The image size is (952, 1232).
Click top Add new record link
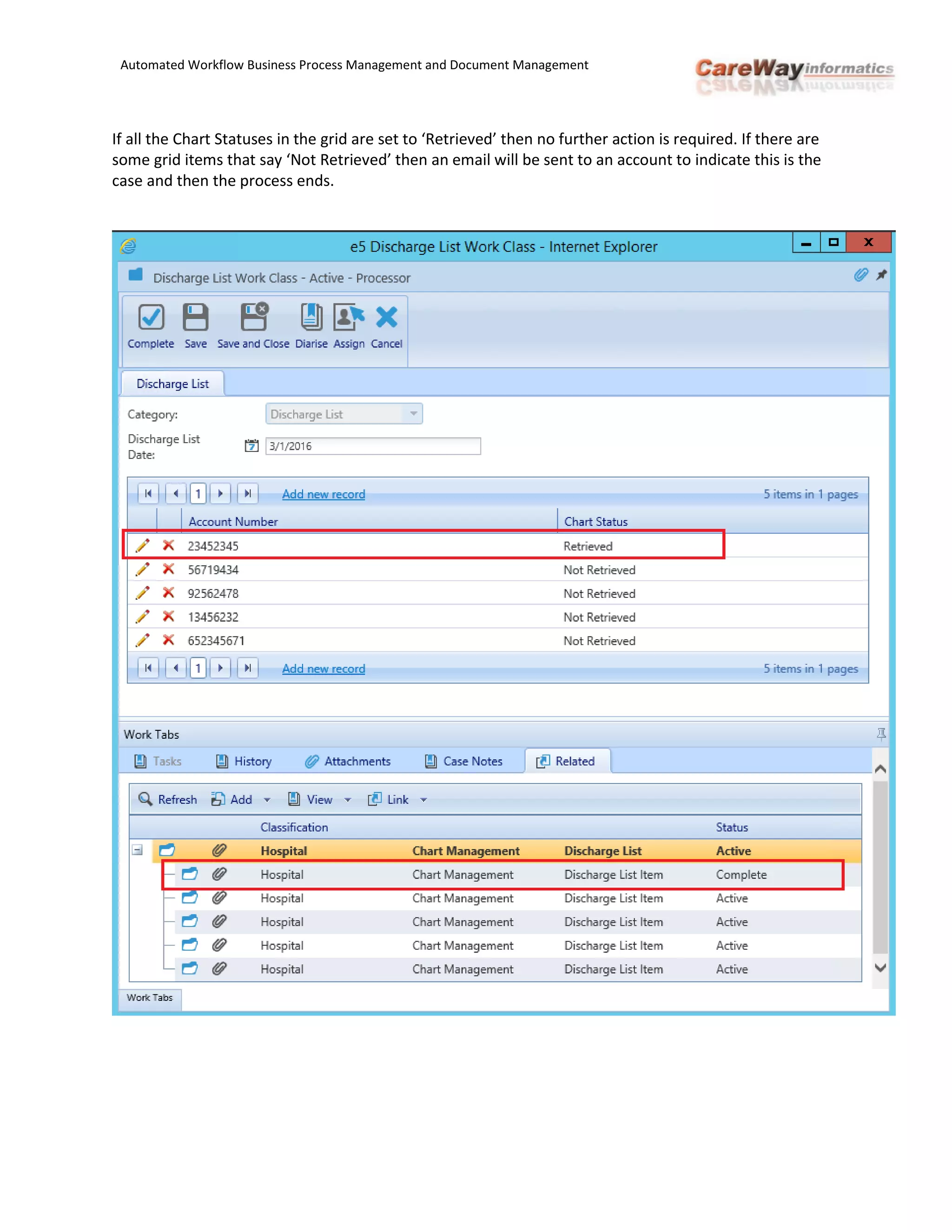pyautogui.click(x=324, y=494)
